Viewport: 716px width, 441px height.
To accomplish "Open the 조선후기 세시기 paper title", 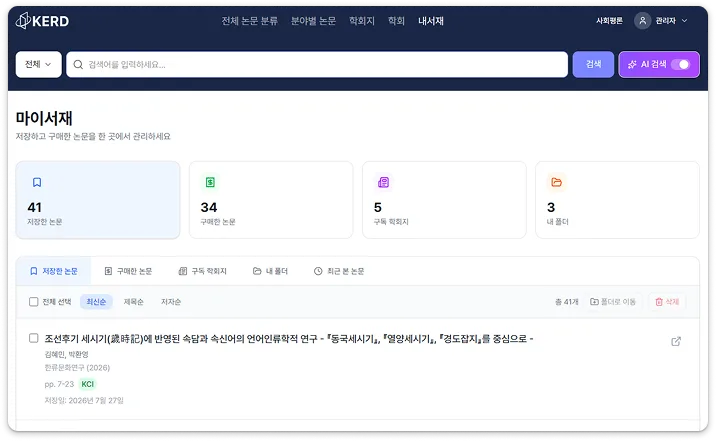I will click(x=289, y=339).
